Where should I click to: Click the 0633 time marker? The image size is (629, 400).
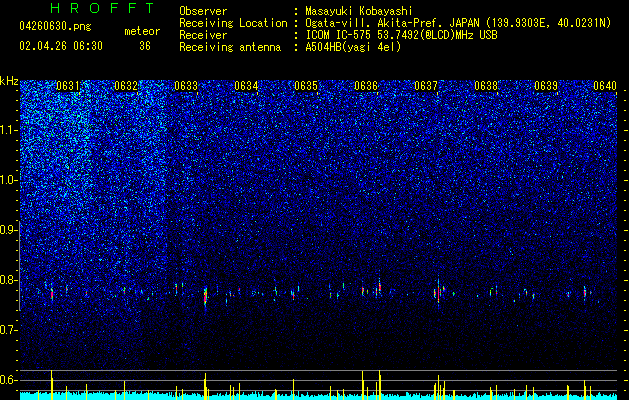click(186, 86)
